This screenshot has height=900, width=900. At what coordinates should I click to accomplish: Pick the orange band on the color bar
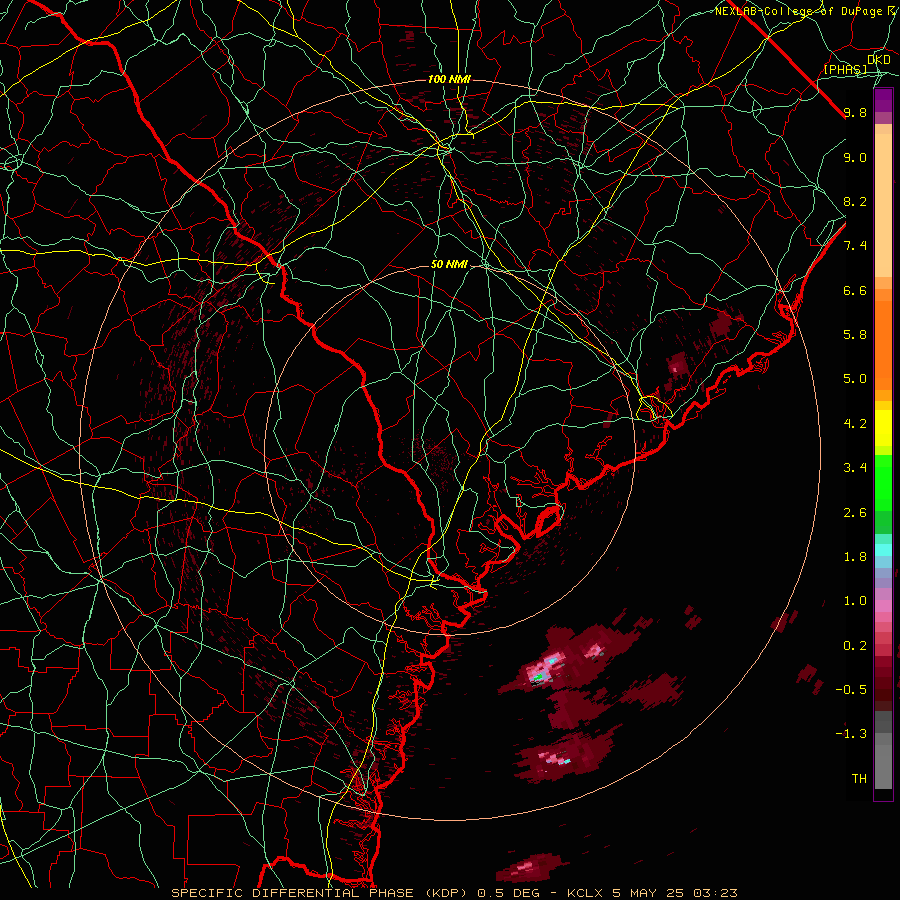883,344
